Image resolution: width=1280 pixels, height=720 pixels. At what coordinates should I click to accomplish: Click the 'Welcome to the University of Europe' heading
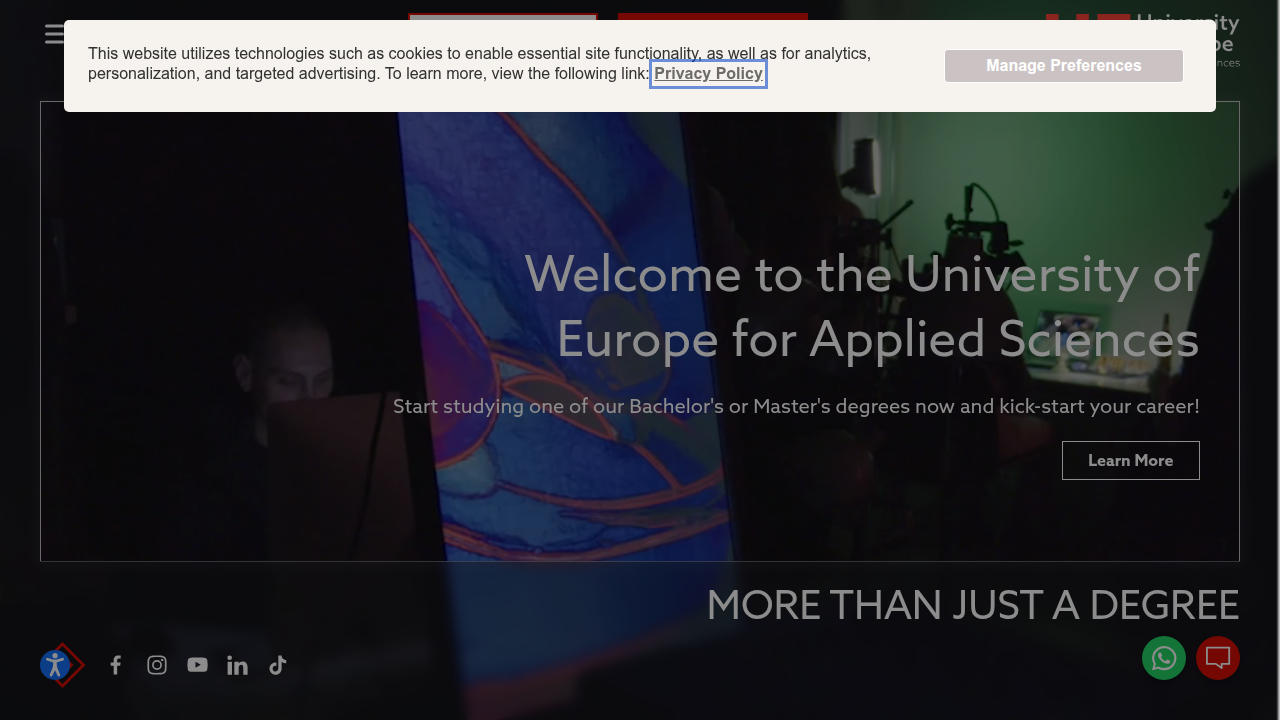click(x=862, y=306)
